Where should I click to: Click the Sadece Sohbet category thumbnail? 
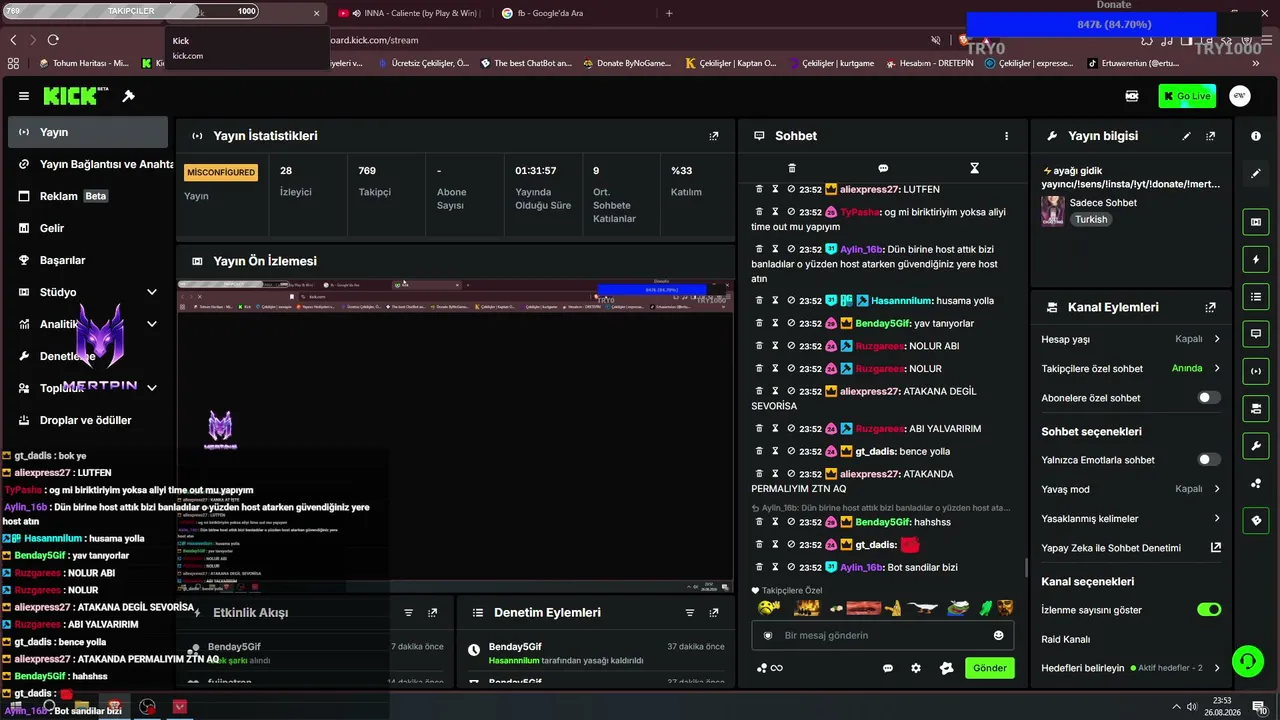tap(1052, 211)
